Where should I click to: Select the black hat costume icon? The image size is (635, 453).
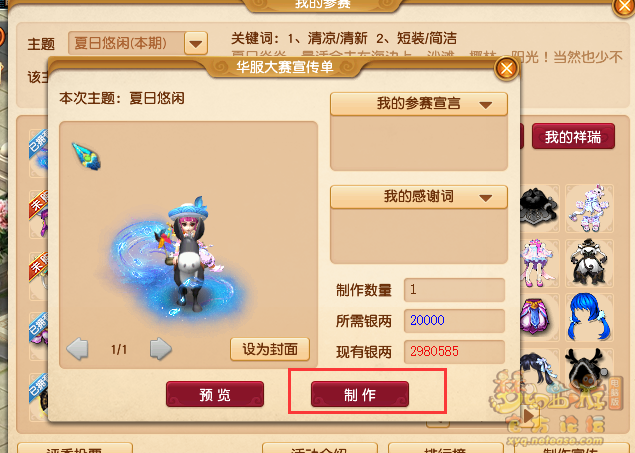pyautogui.click(x=539, y=208)
